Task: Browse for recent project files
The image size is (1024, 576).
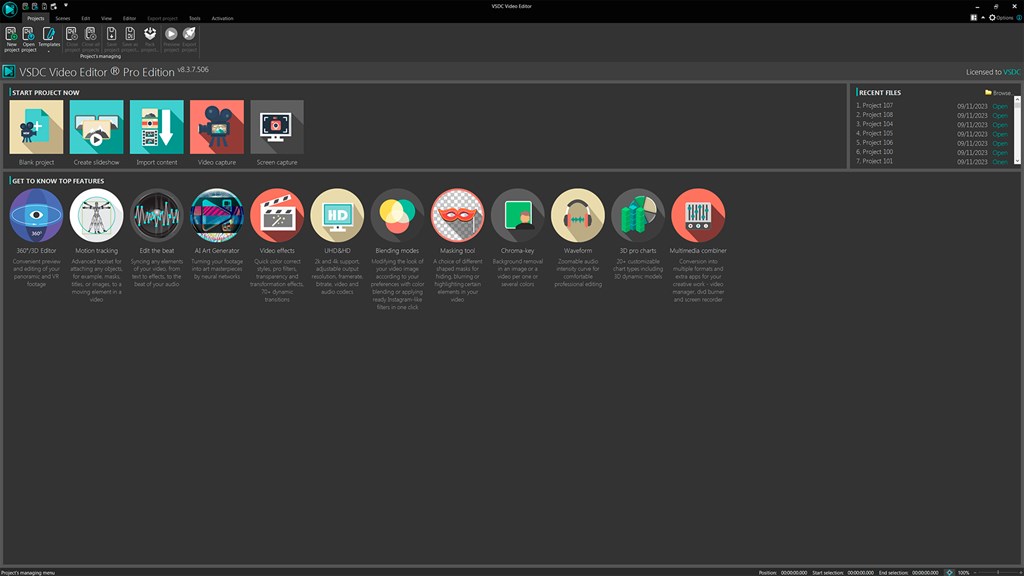Action: (x=999, y=93)
